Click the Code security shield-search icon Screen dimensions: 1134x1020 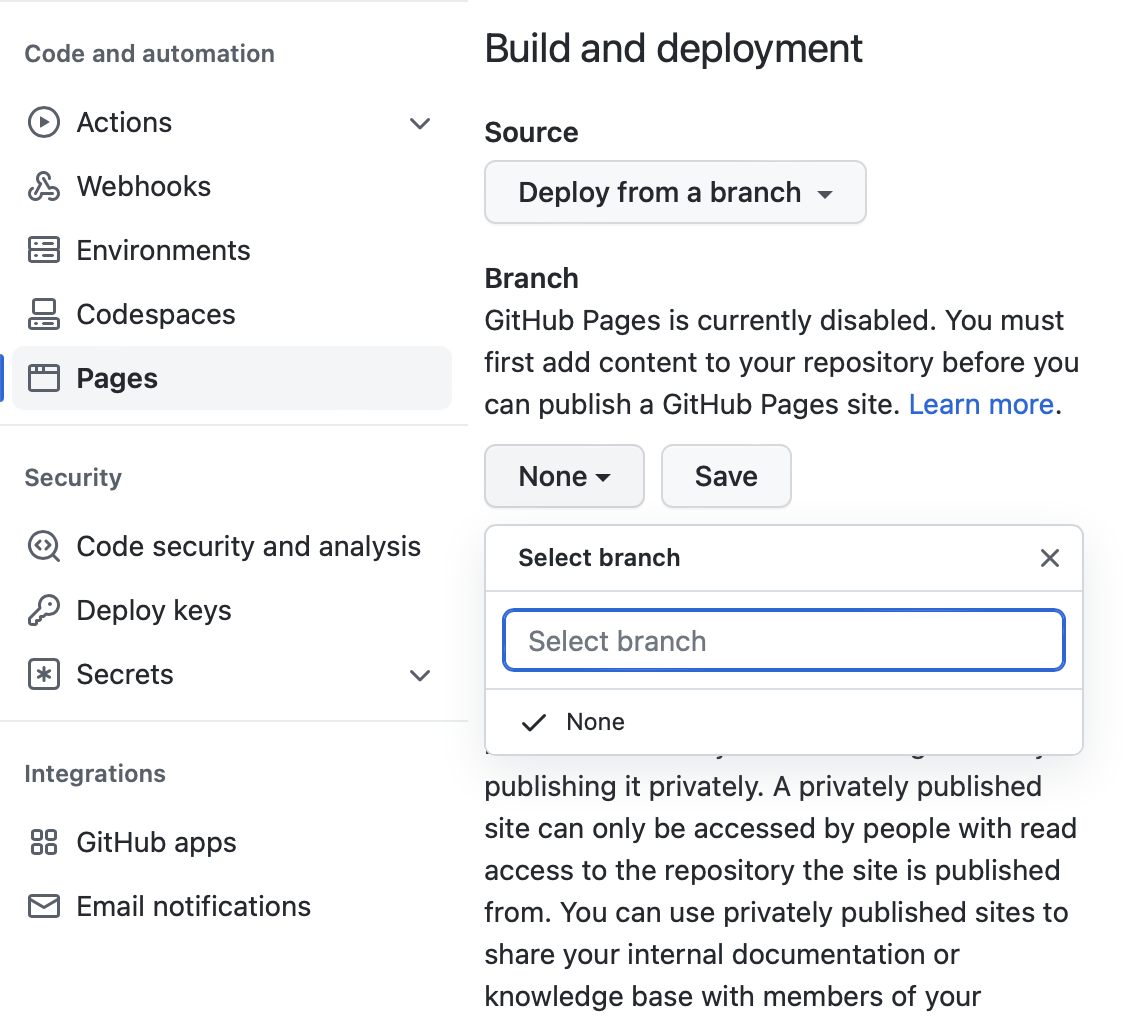point(43,546)
